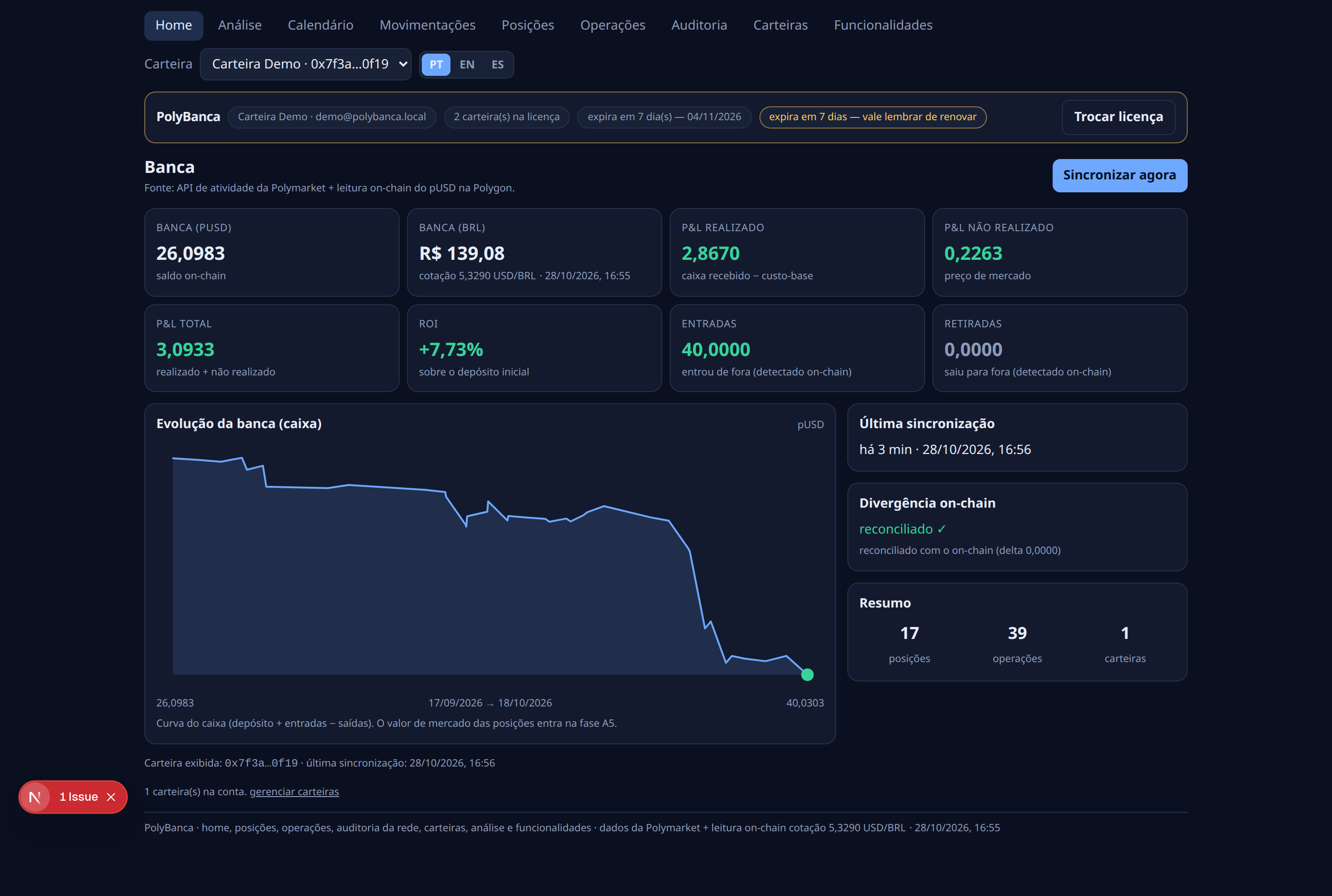Switch language to ES
This screenshot has height=896, width=1332.
tap(498, 65)
